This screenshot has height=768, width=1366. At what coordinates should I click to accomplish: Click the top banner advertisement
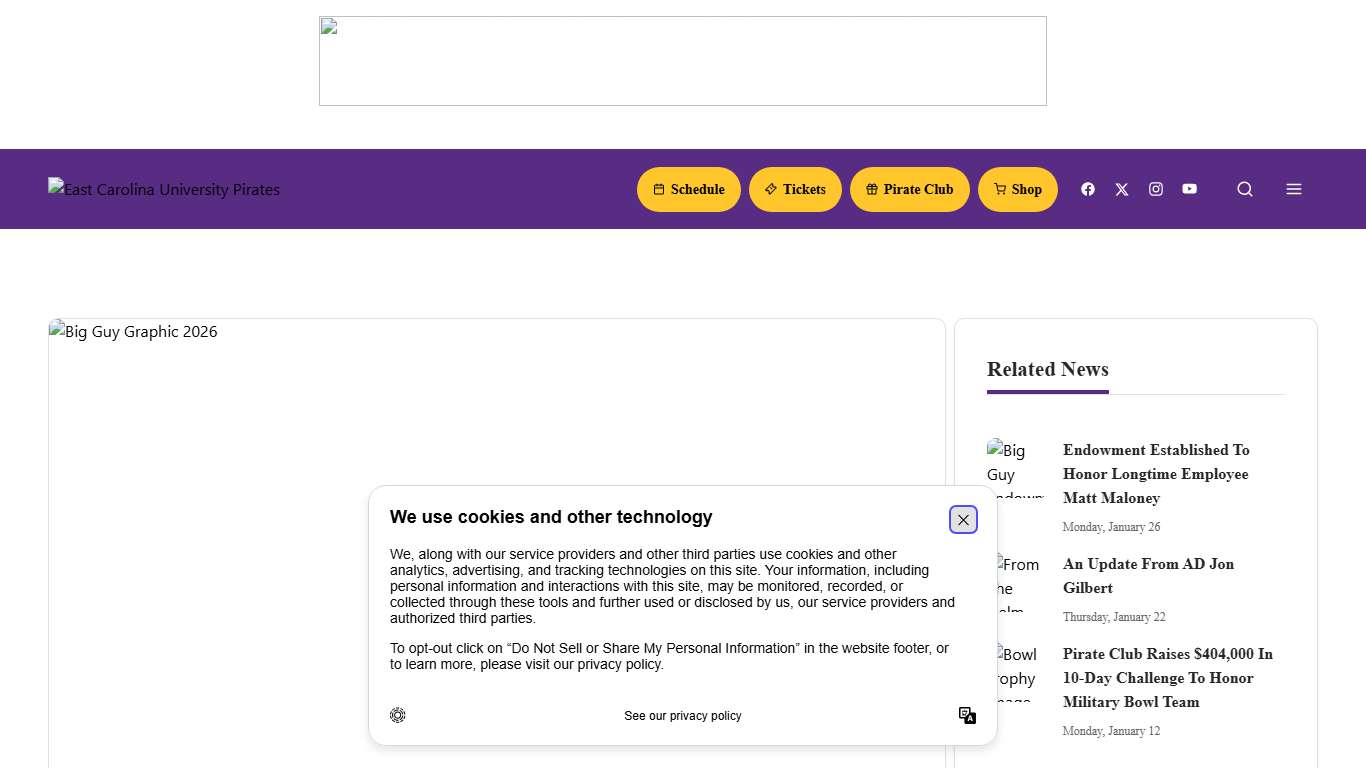point(683,61)
